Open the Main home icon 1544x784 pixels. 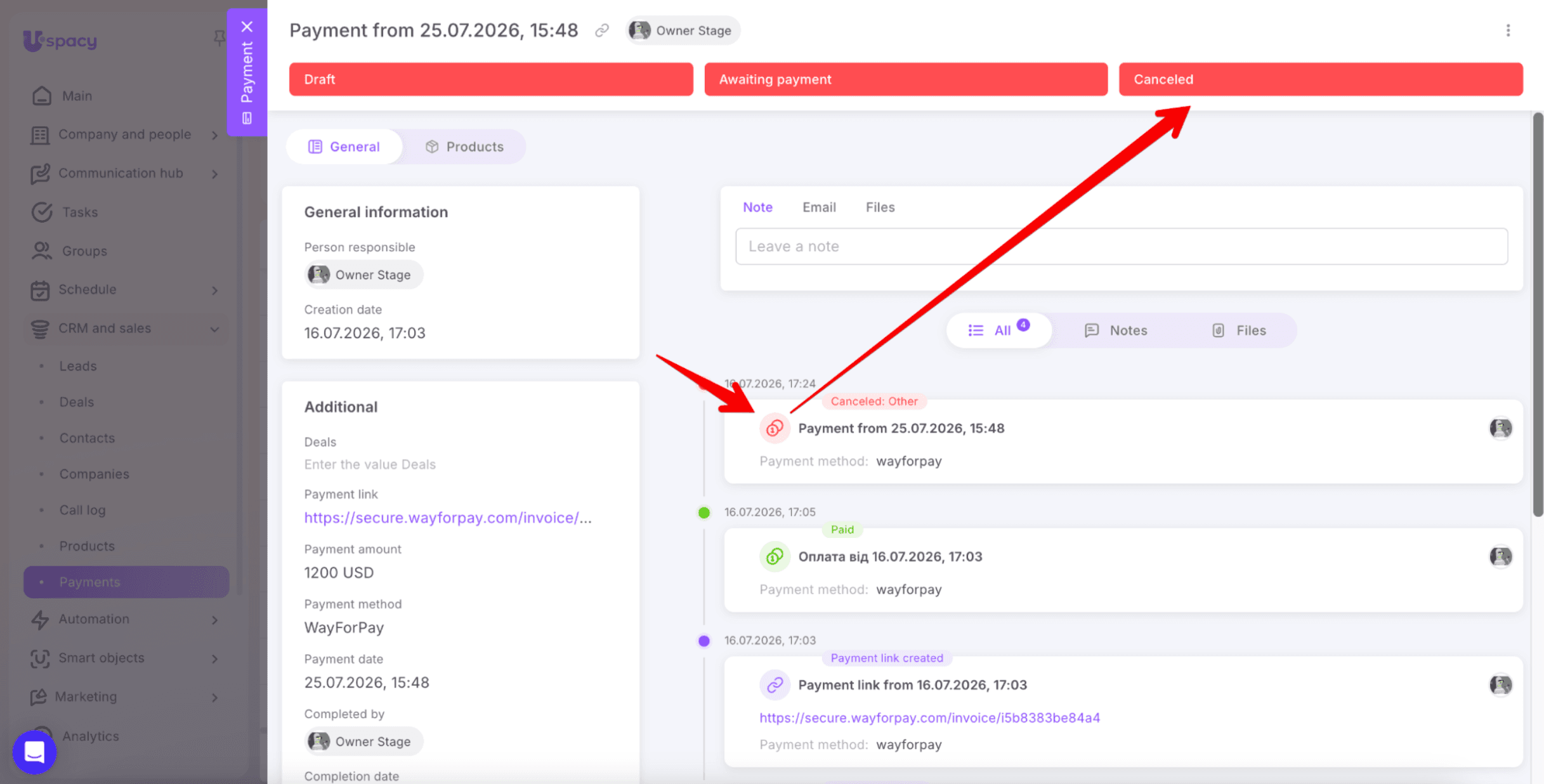click(42, 96)
